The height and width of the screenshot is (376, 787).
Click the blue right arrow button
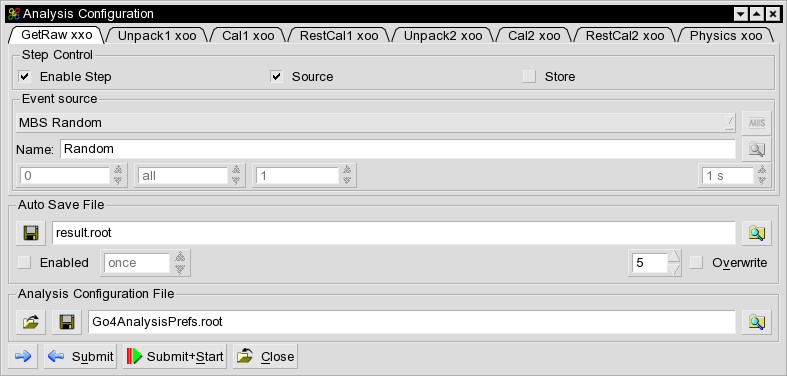(x=23, y=356)
